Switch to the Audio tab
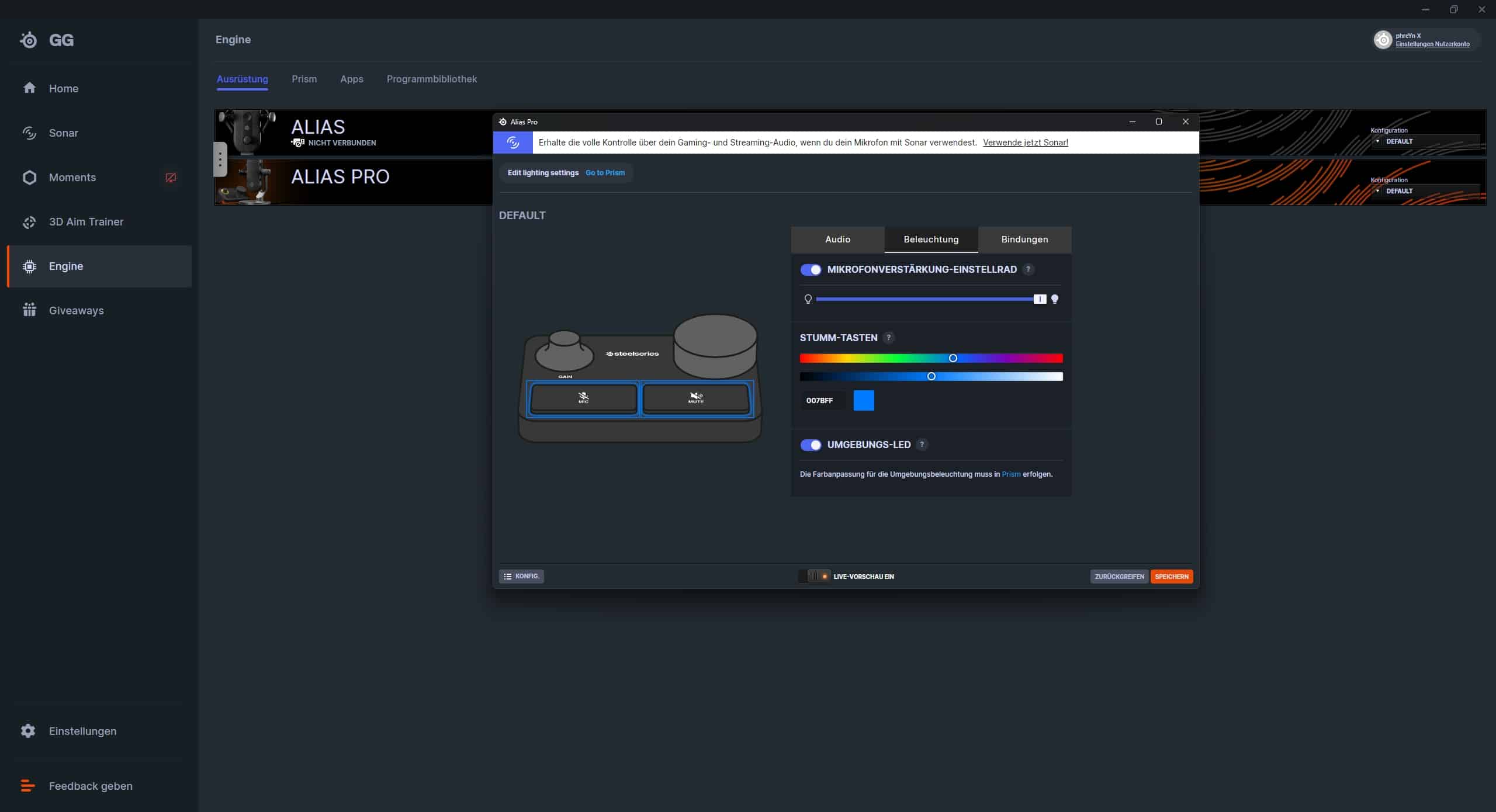The height and width of the screenshot is (812, 1496). coord(837,240)
